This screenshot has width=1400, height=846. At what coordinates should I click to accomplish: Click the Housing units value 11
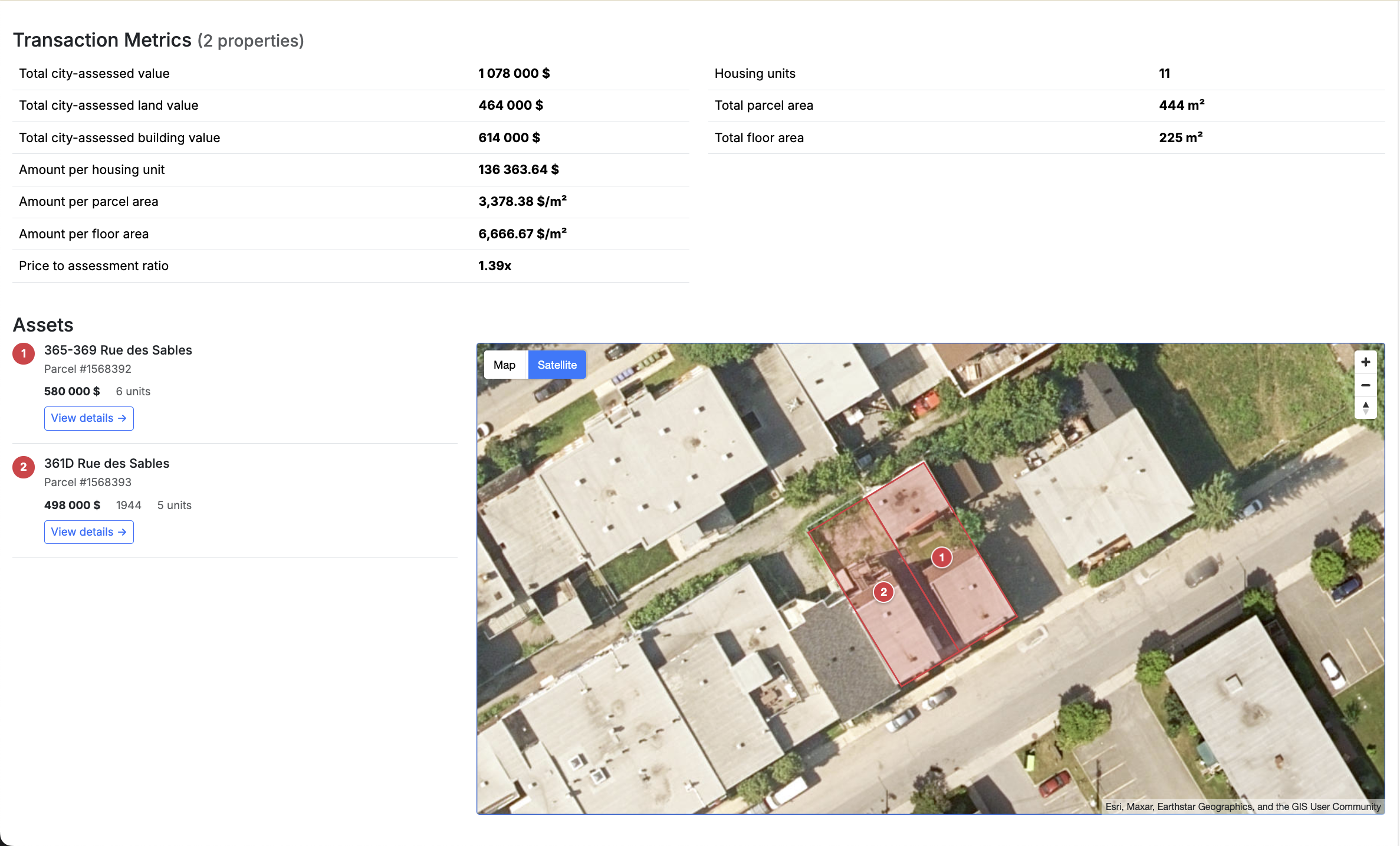pyautogui.click(x=1164, y=73)
